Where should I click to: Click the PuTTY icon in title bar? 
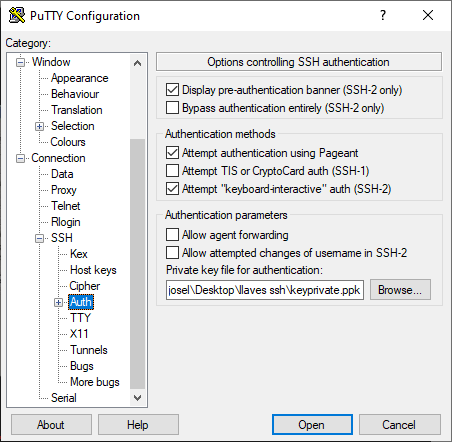(x=17, y=15)
